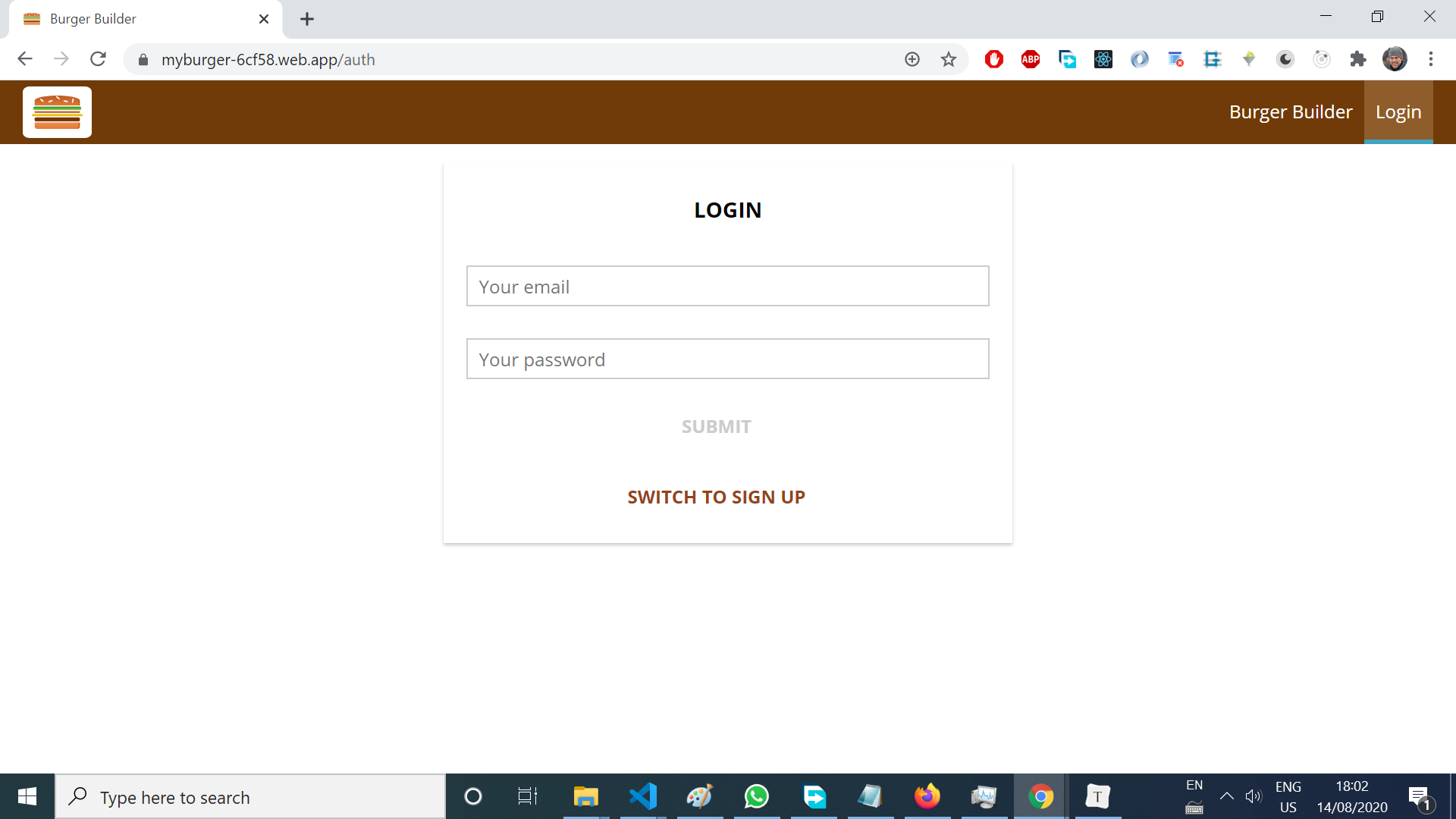Click the Firefox browser icon in taskbar

pyautogui.click(x=927, y=797)
